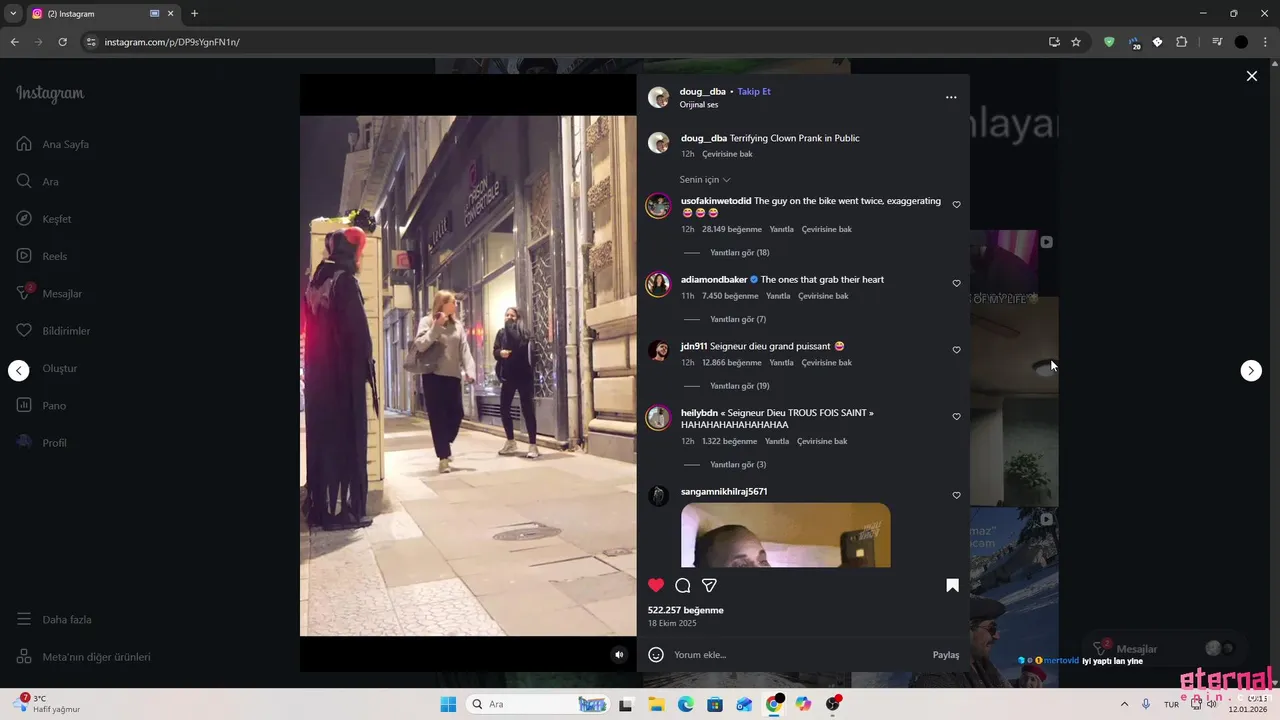Image resolution: width=1280 pixels, height=720 pixels.
Task: Like sangamnikhilraj5671's comment
Action: [x=956, y=495]
